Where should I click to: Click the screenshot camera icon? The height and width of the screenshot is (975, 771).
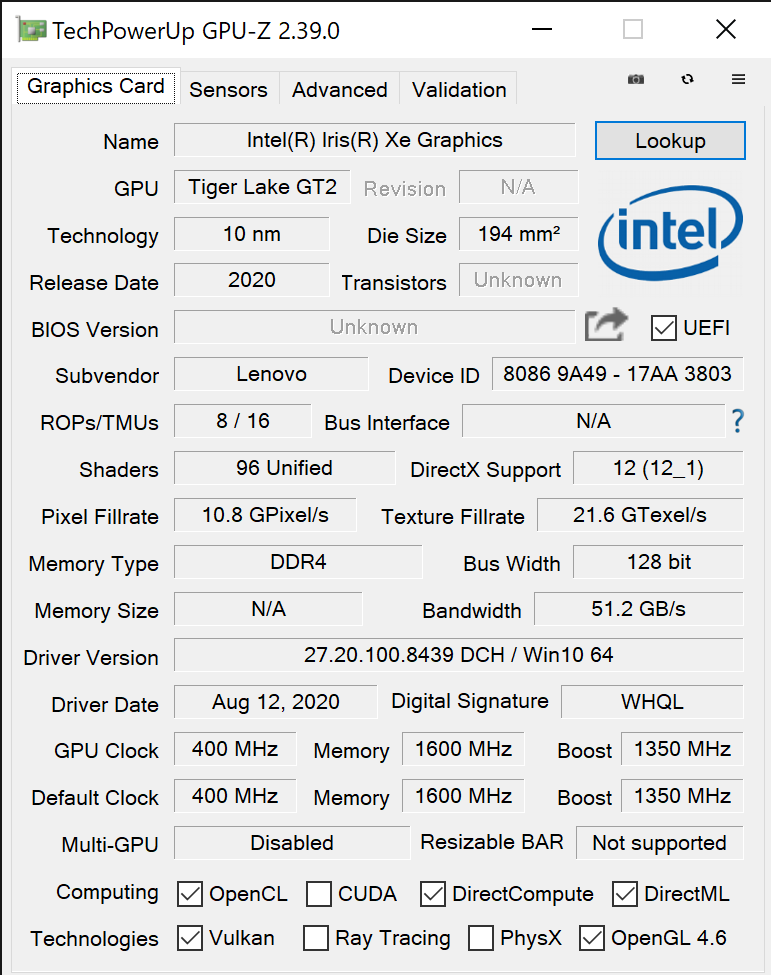tap(636, 80)
